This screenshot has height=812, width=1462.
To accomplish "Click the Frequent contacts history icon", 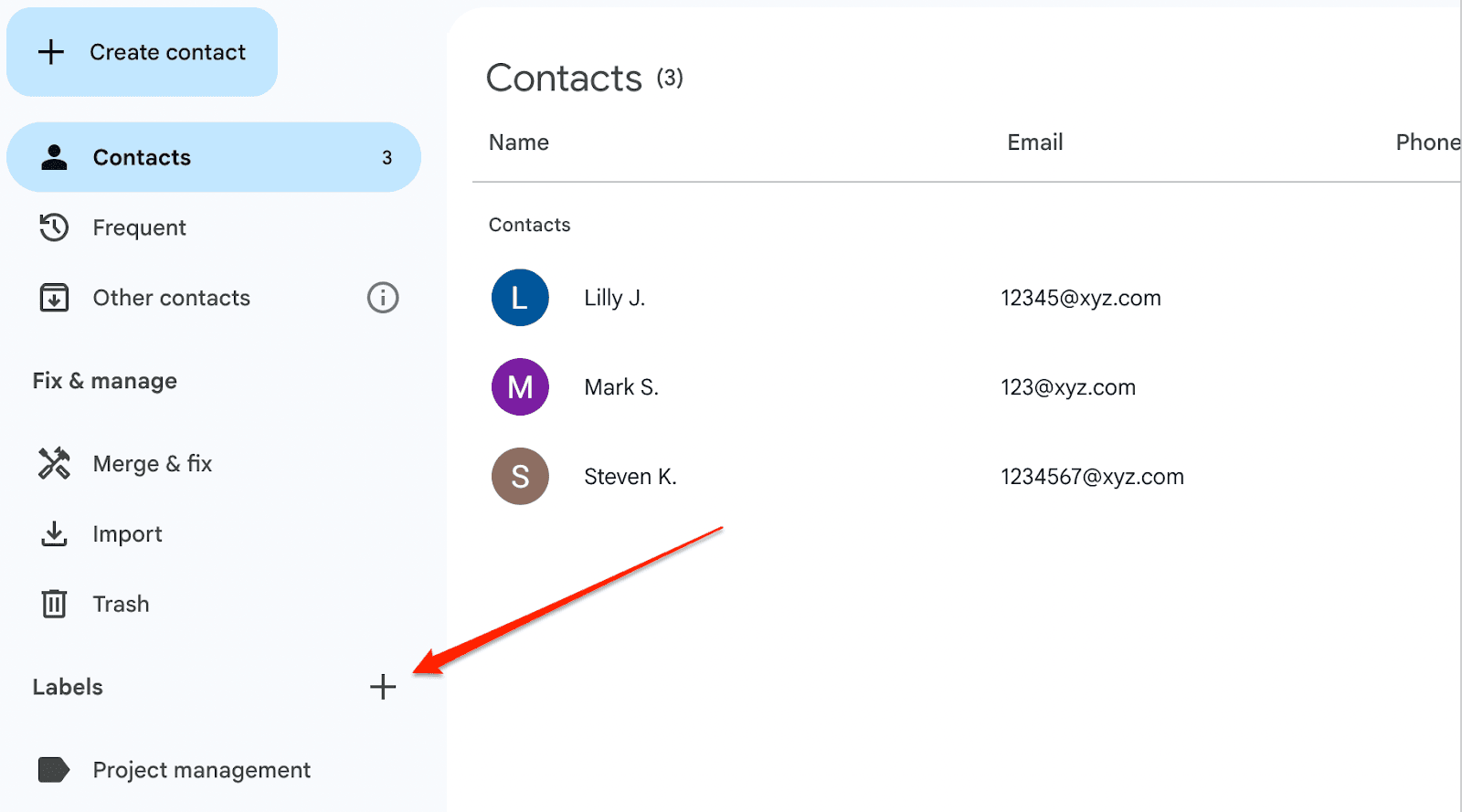I will point(54,227).
